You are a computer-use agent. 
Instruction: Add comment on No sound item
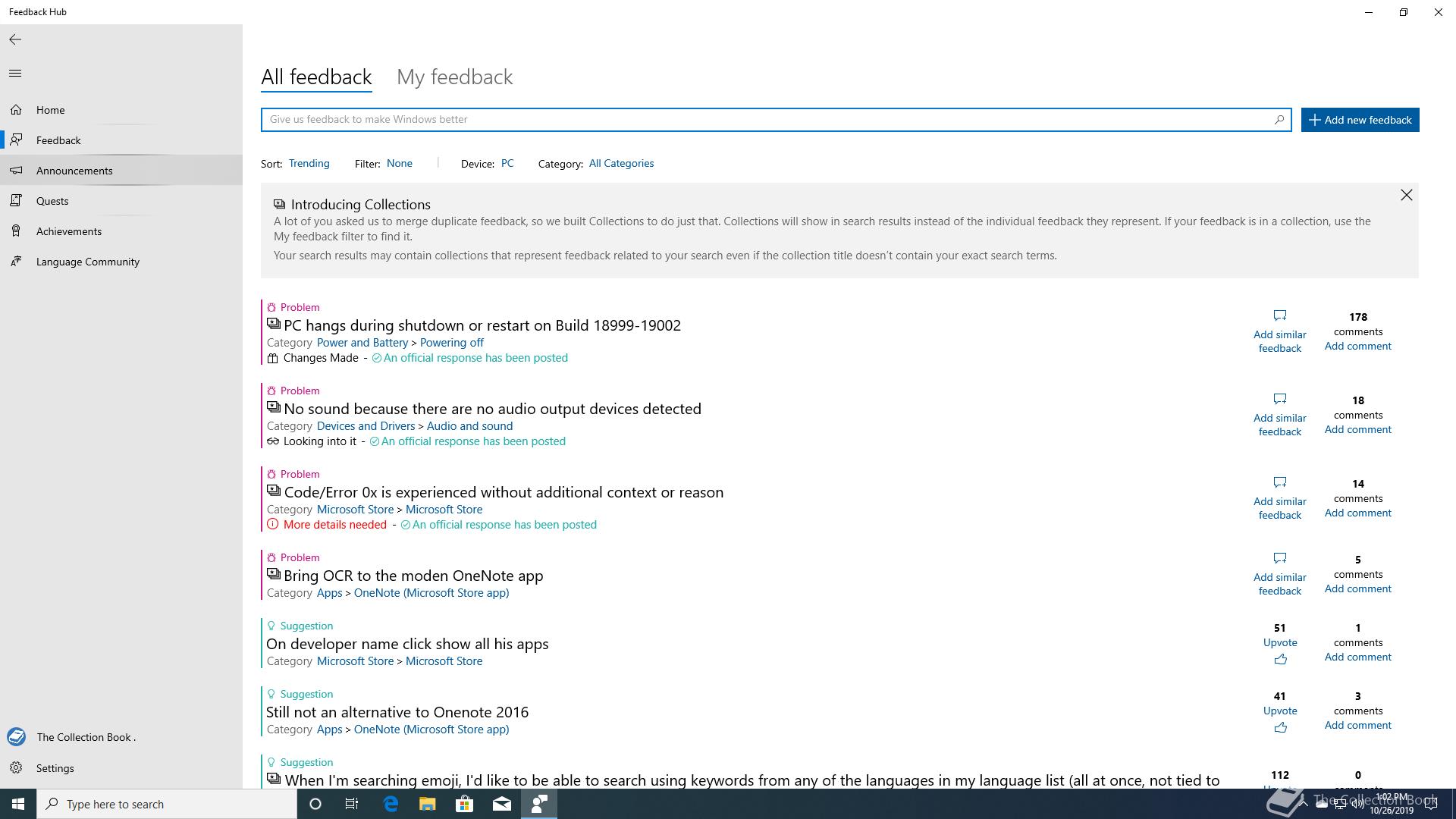click(x=1357, y=429)
